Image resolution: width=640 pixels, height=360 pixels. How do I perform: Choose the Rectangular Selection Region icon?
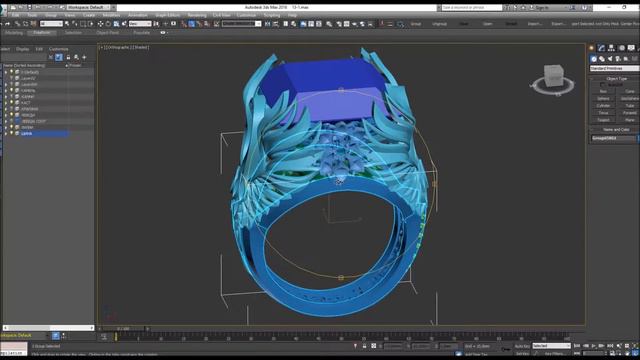83,24
